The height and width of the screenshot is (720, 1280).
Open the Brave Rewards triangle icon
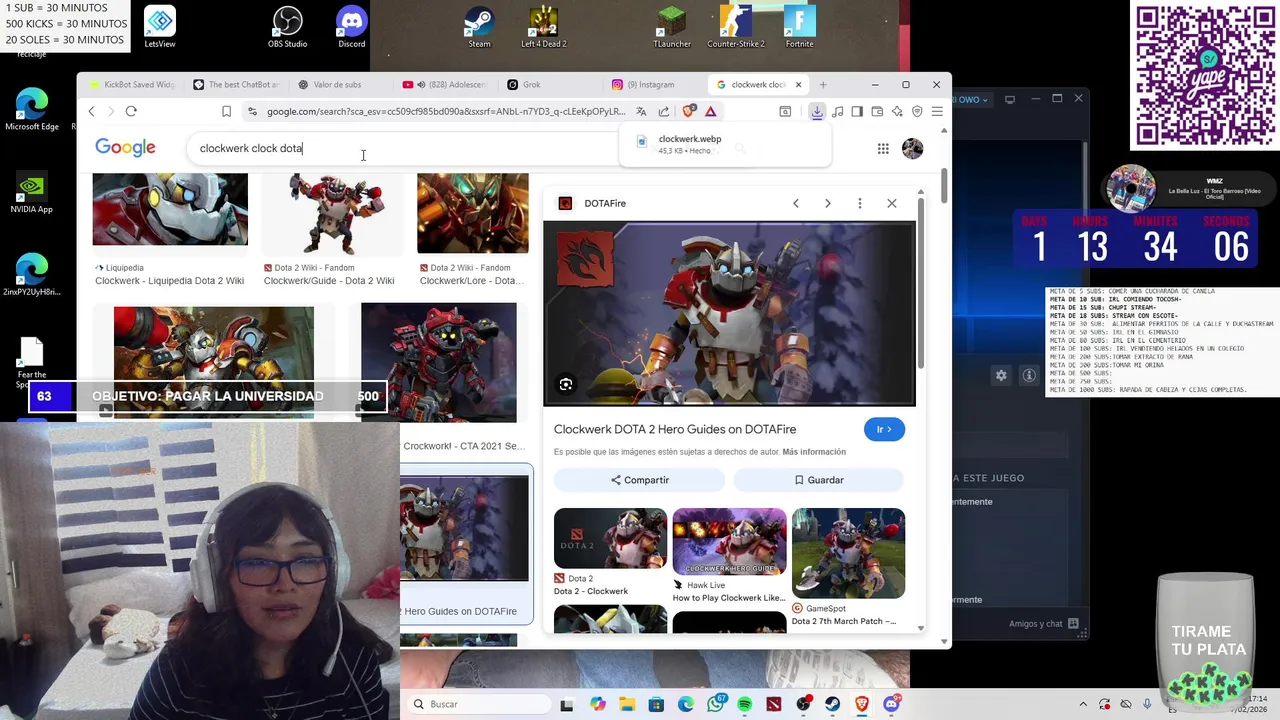point(710,111)
